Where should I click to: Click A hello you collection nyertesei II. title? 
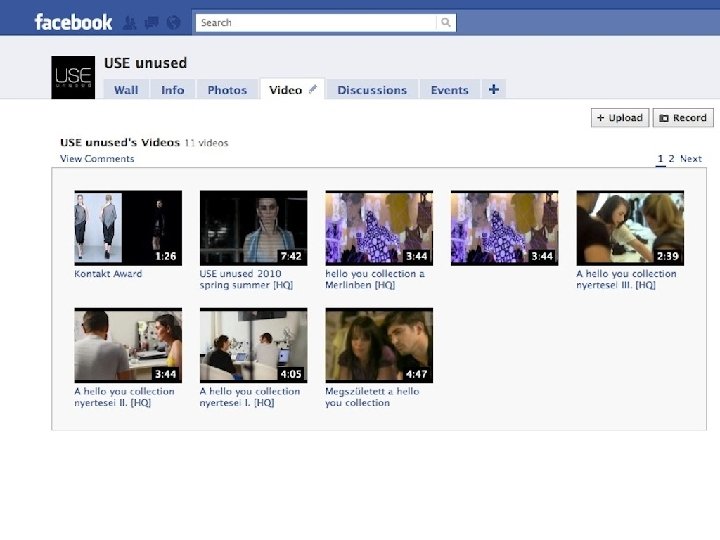coord(124,397)
